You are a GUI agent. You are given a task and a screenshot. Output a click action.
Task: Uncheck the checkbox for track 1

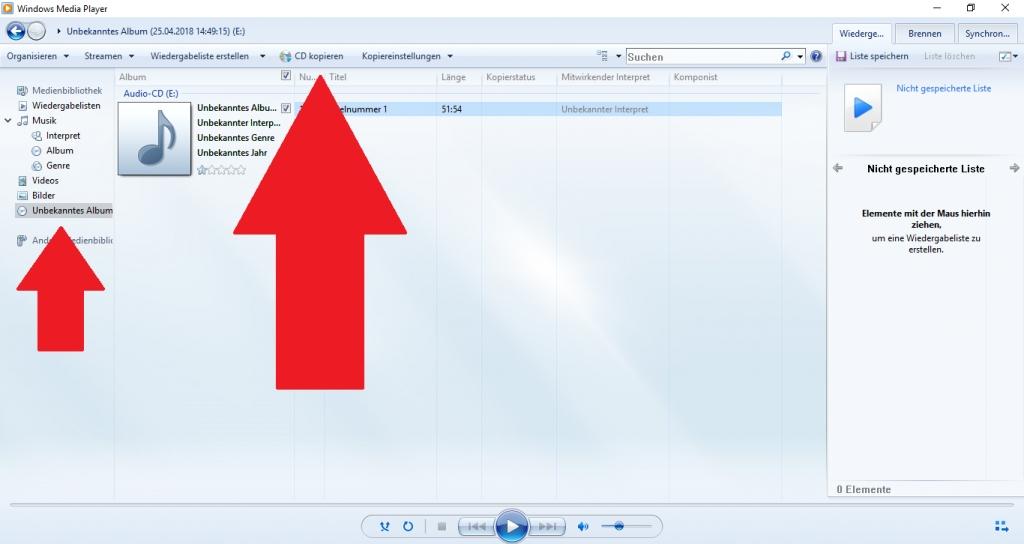tap(286, 108)
